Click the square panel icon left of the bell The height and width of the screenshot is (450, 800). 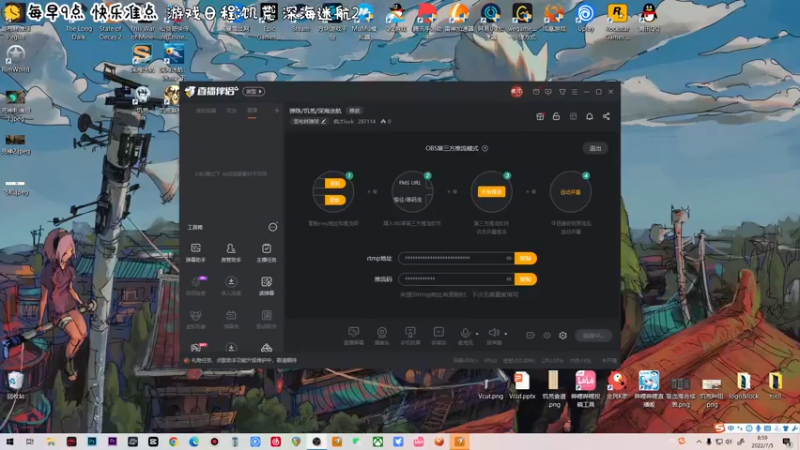pyautogui.click(x=573, y=116)
